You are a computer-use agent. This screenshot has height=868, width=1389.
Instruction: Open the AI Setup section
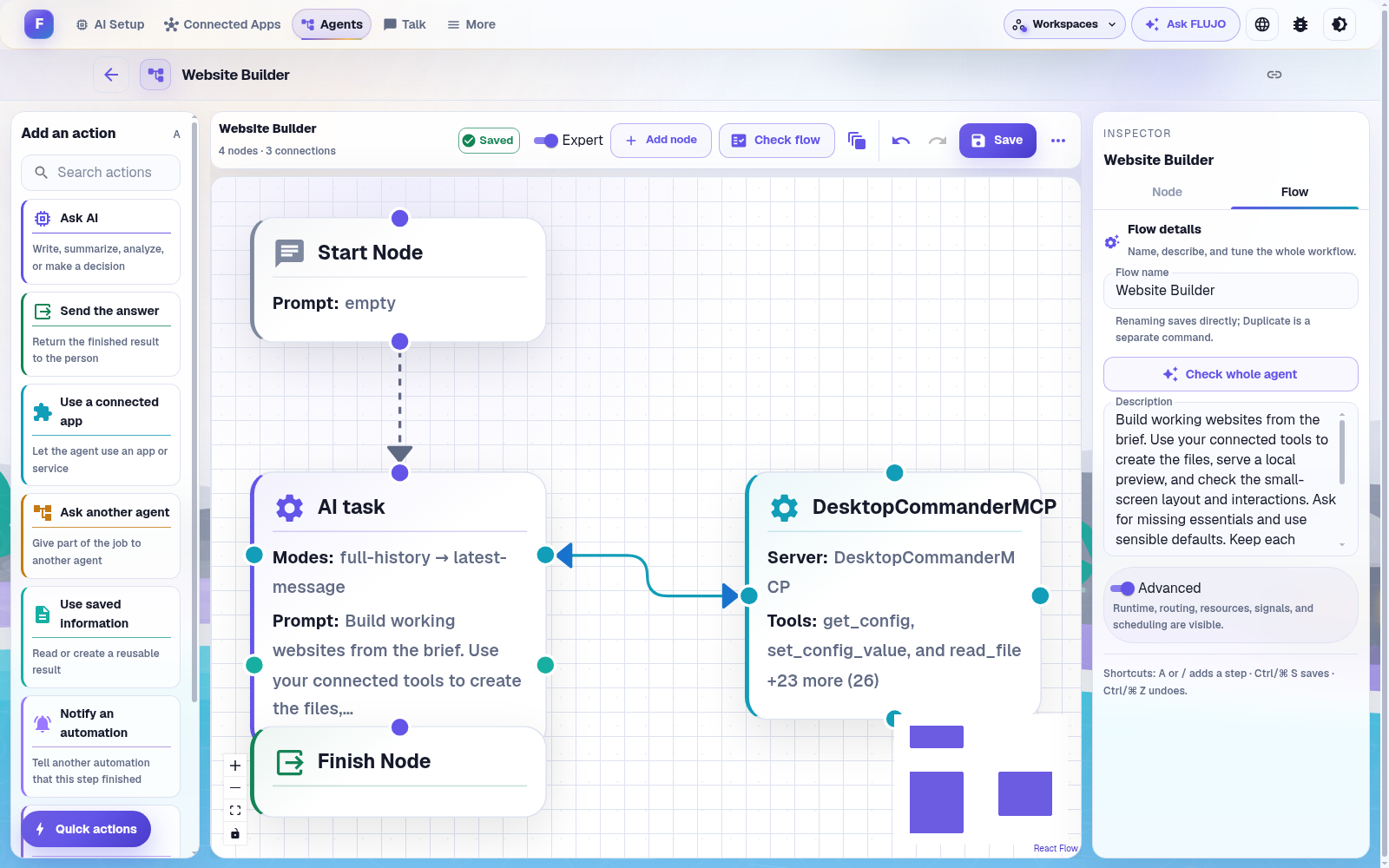110,24
